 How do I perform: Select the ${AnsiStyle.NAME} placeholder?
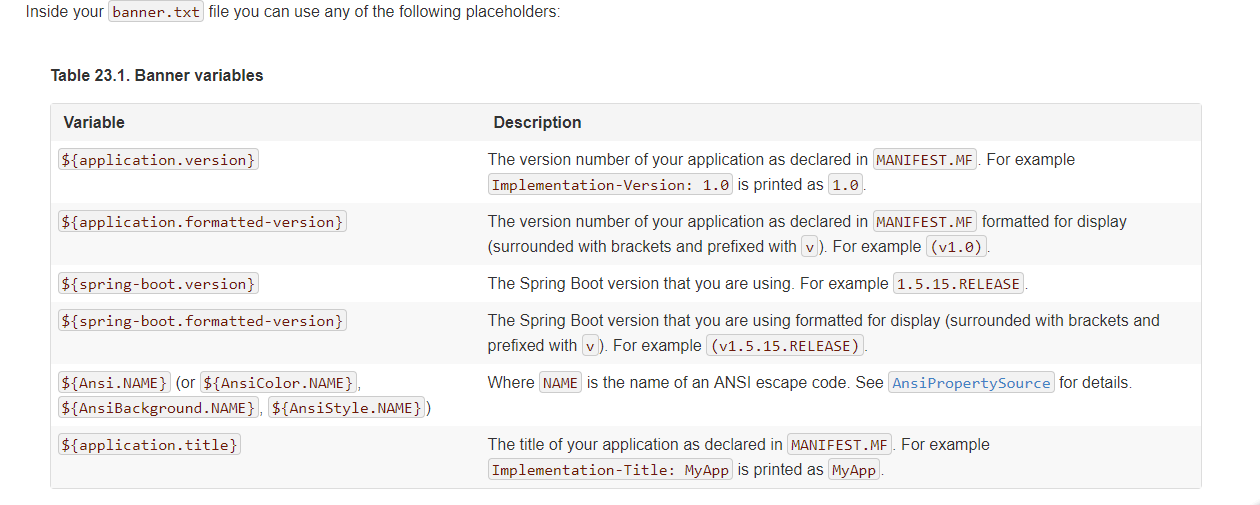pos(347,408)
